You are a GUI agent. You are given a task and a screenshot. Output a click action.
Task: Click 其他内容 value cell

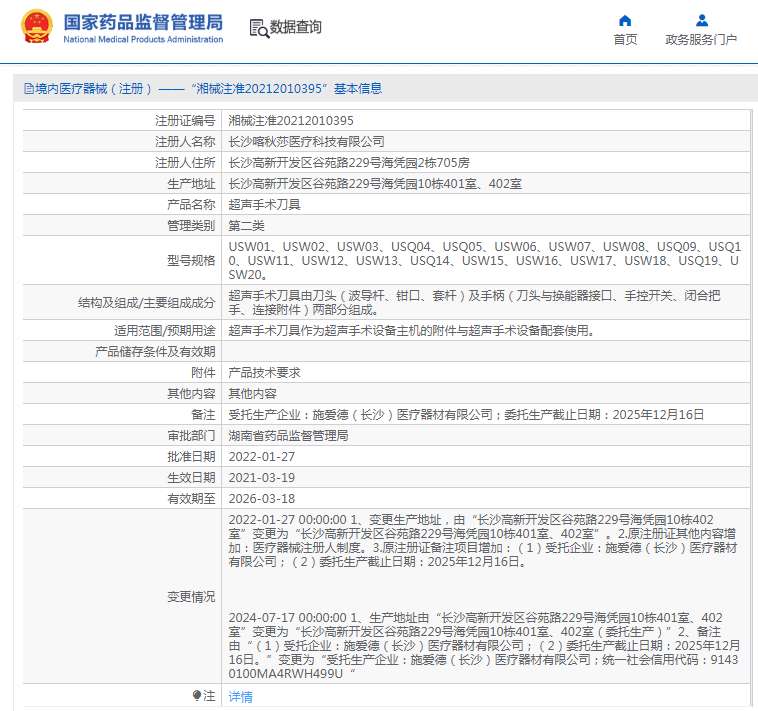(x=252, y=393)
